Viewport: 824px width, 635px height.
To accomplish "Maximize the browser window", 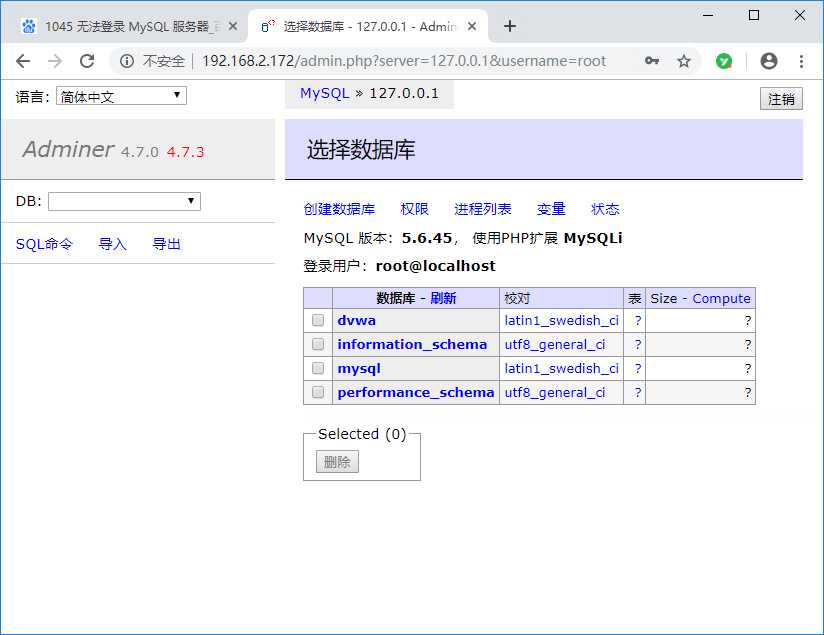I will click(754, 15).
